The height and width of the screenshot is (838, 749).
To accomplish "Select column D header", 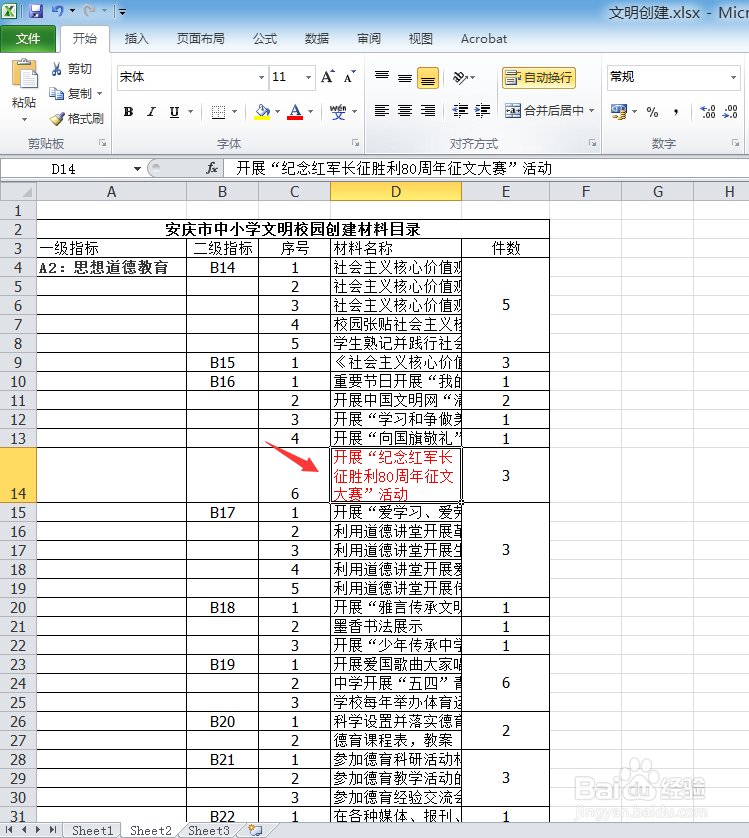I will tap(396, 191).
